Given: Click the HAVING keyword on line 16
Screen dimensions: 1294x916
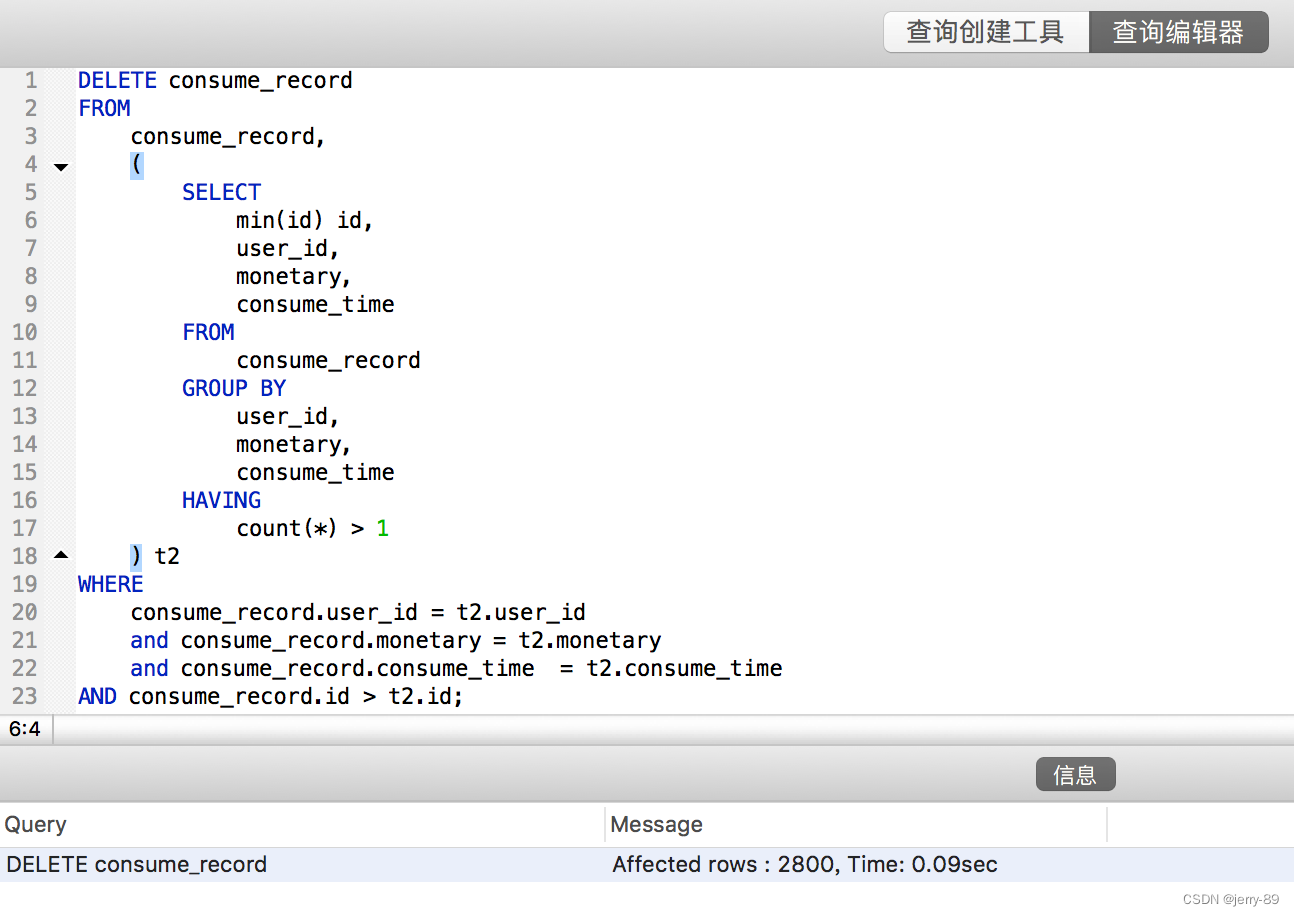Looking at the screenshot, I should (221, 500).
